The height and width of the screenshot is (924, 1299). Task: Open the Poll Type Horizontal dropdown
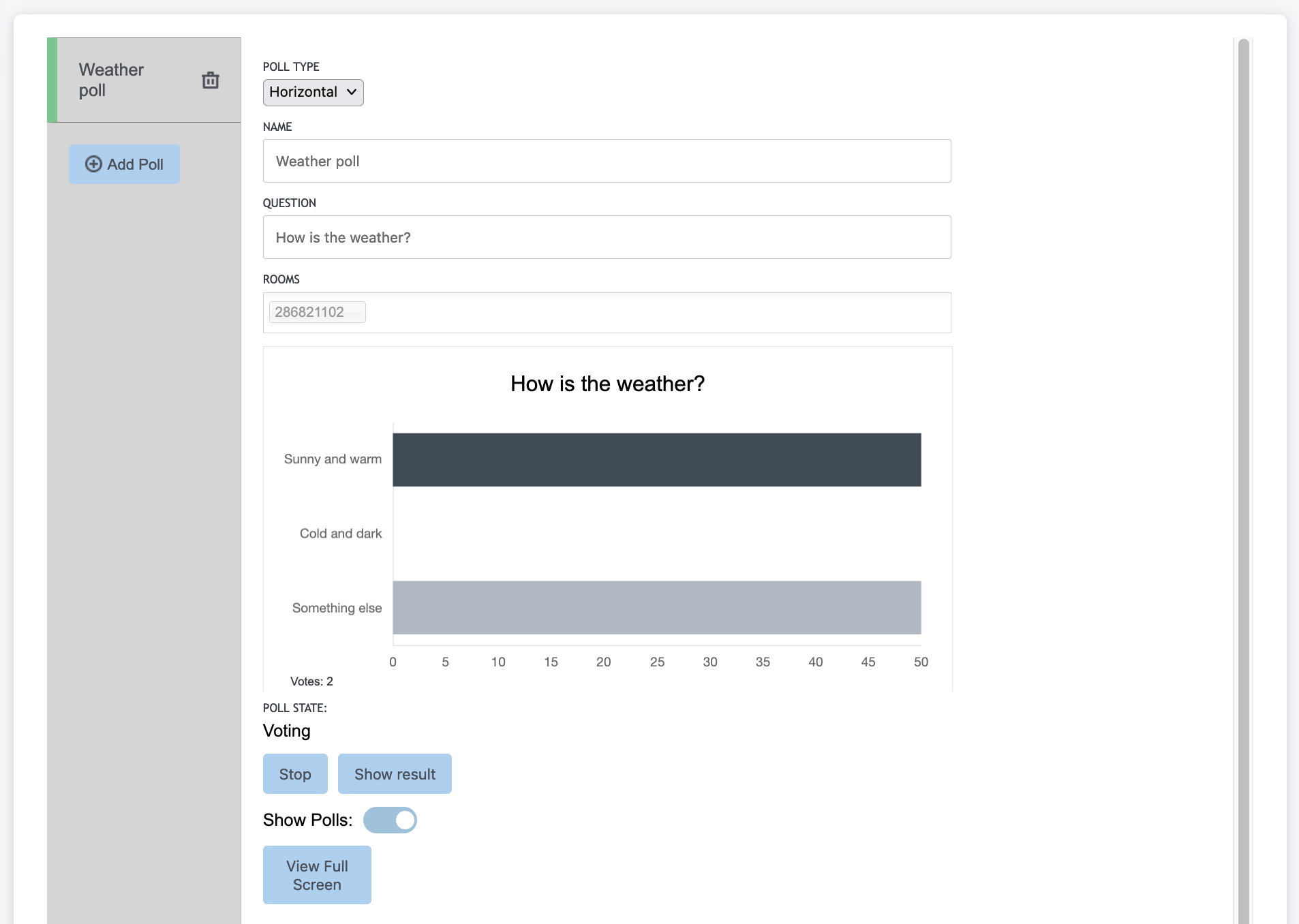313,93
